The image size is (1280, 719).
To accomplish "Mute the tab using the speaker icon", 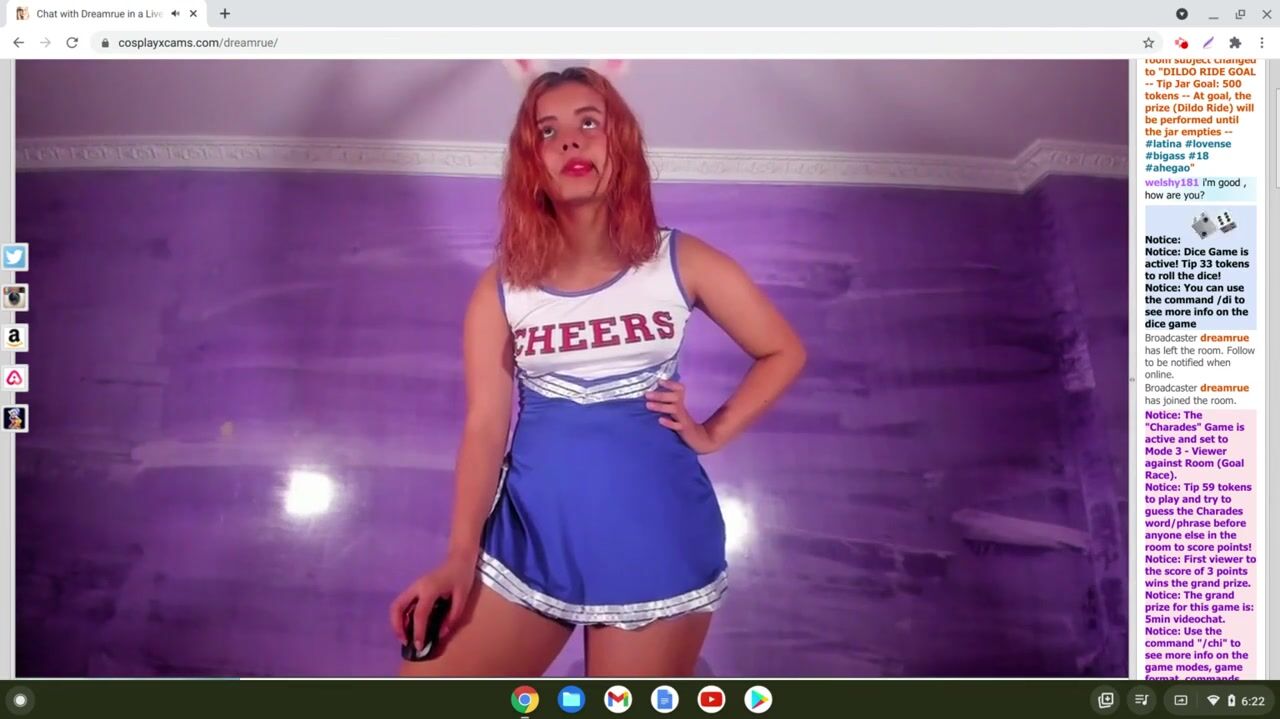I will (175, 14).
